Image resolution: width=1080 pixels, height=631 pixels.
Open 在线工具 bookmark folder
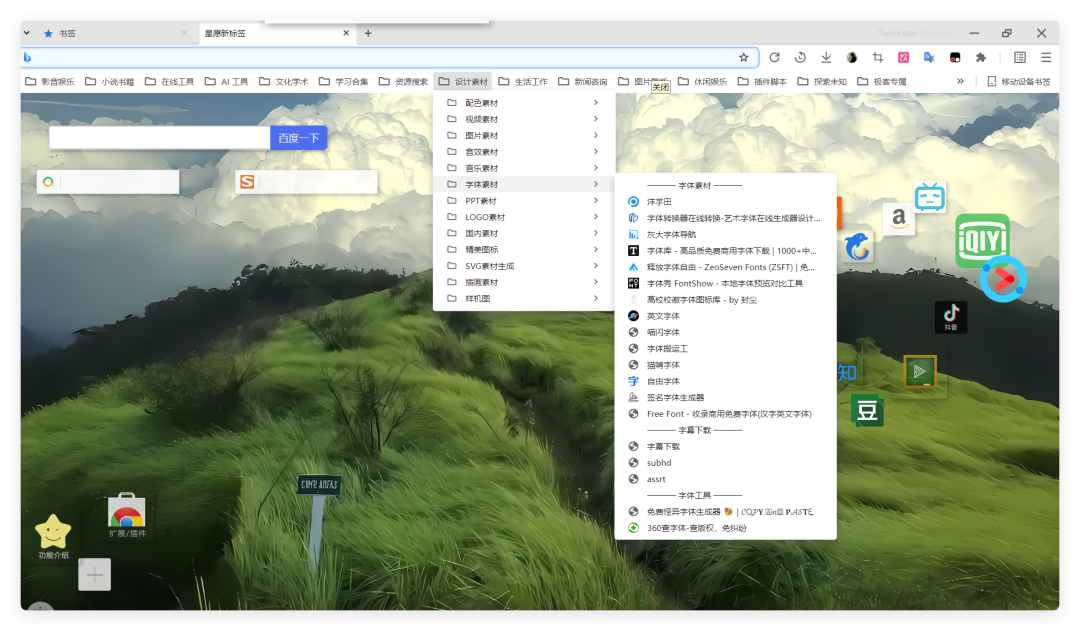169,81
